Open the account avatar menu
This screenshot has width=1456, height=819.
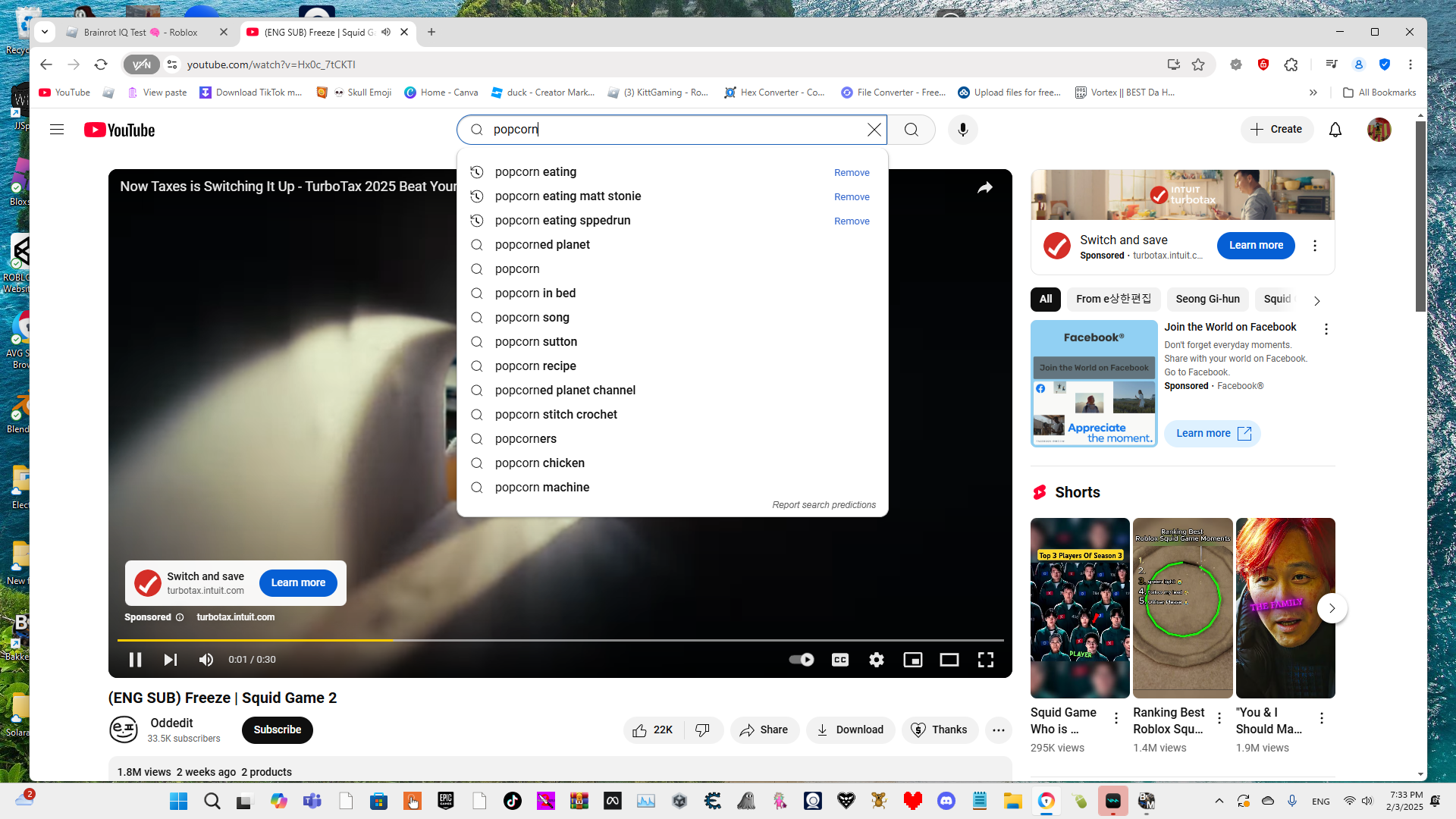[x=1379, y=130]
